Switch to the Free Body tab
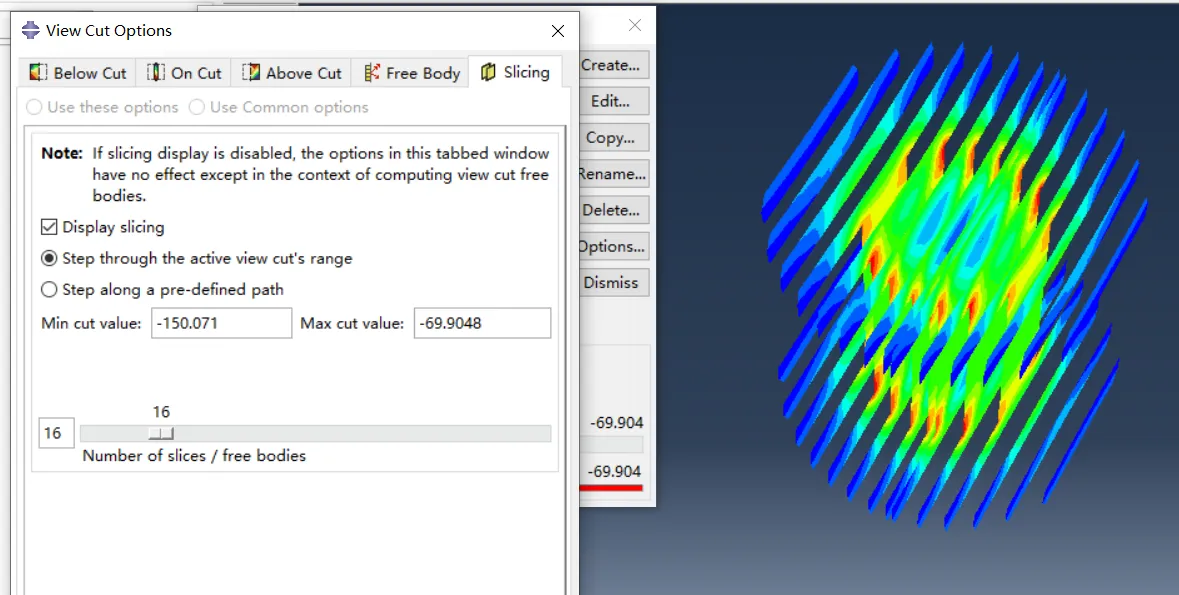The image size is (1179, 595). pyautogui.click(x=411, y=72)
